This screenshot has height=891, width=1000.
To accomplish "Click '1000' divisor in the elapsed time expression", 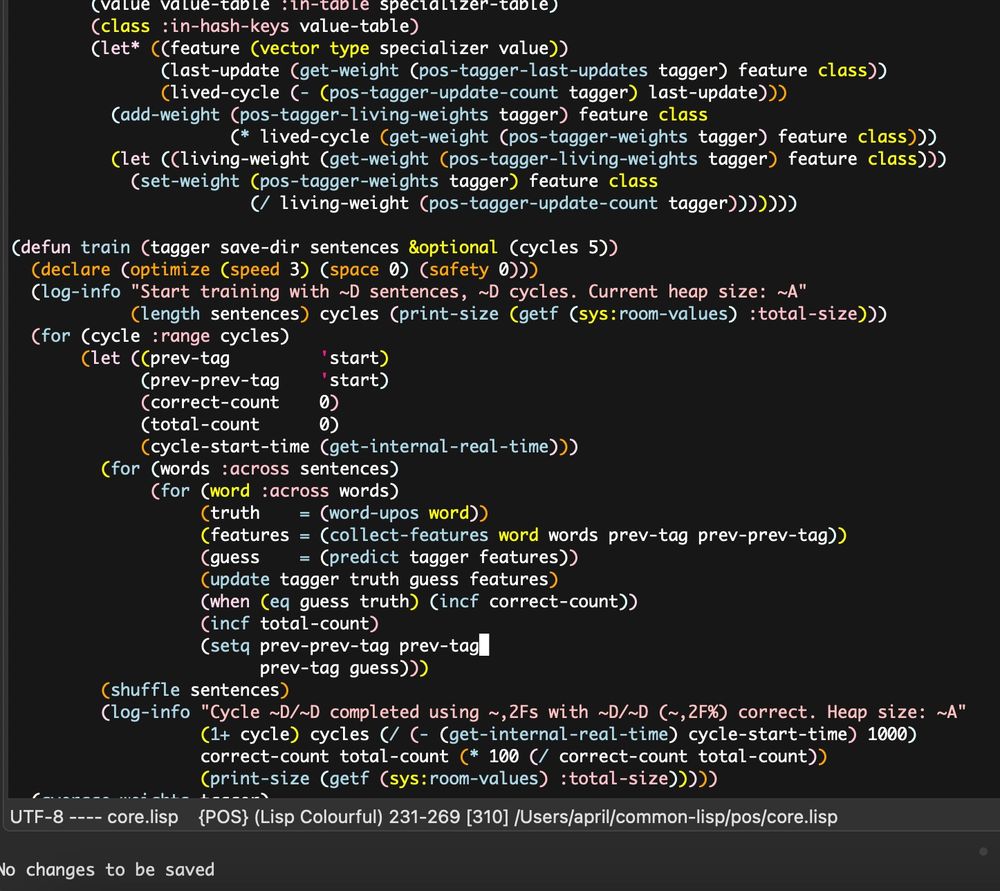I will [887, 735].
